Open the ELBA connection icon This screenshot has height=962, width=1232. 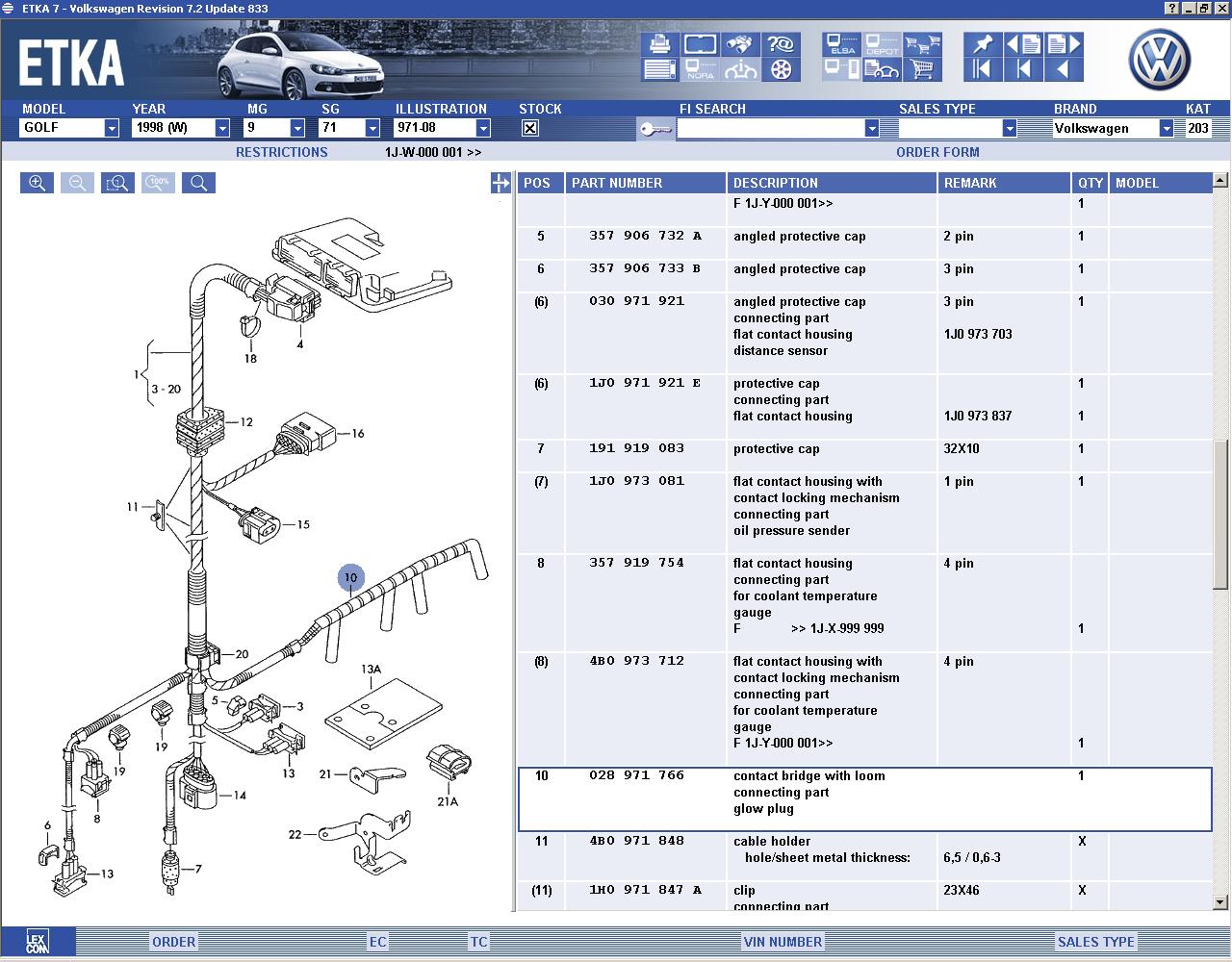tap(841, 44)
